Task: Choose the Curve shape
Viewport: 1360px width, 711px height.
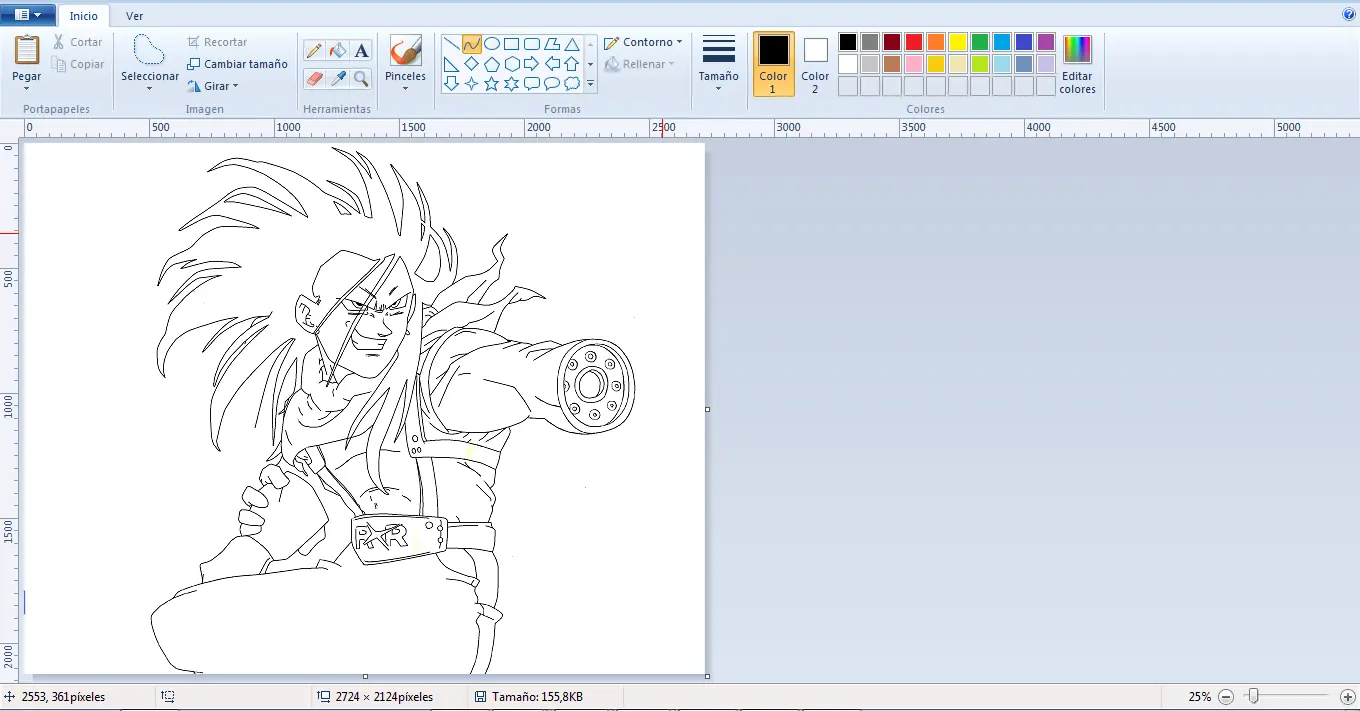Action: click(472, 44)
